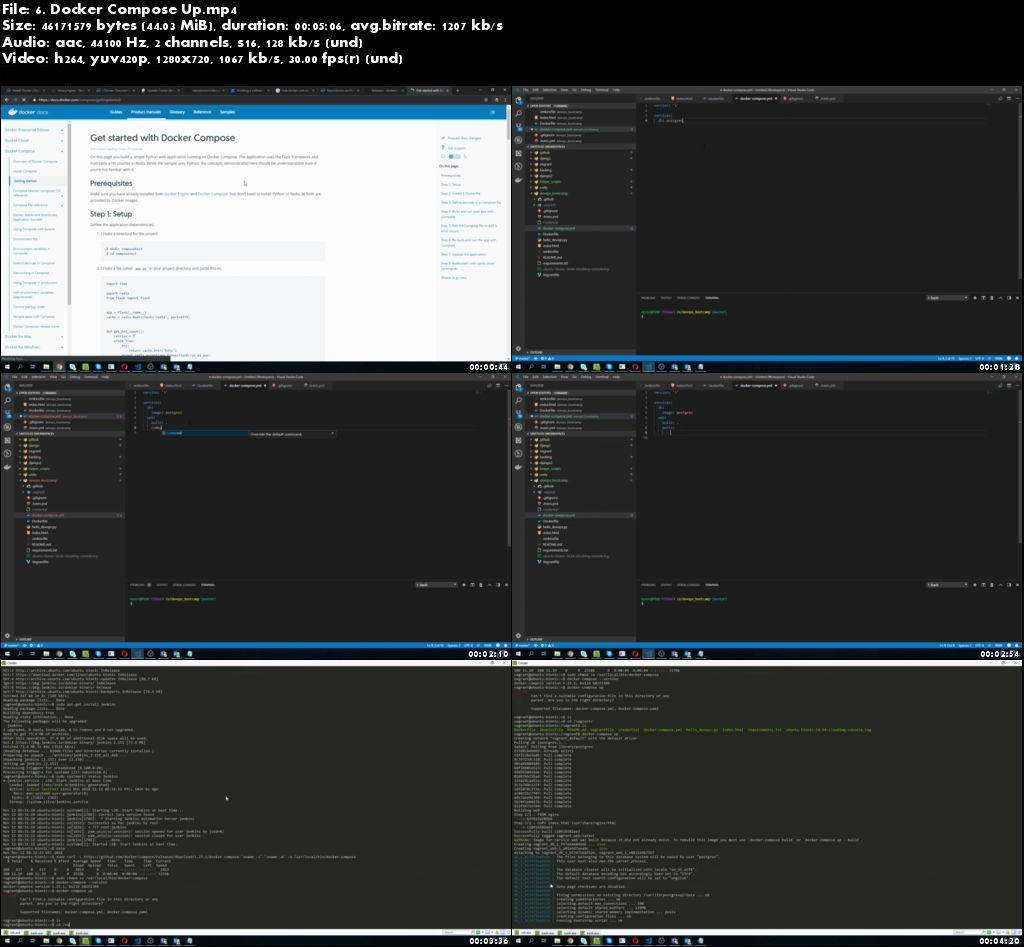1024x947 pixels.
Task: Select the Product manuals tab in Docker docs
Action: [x=145, y=112]
